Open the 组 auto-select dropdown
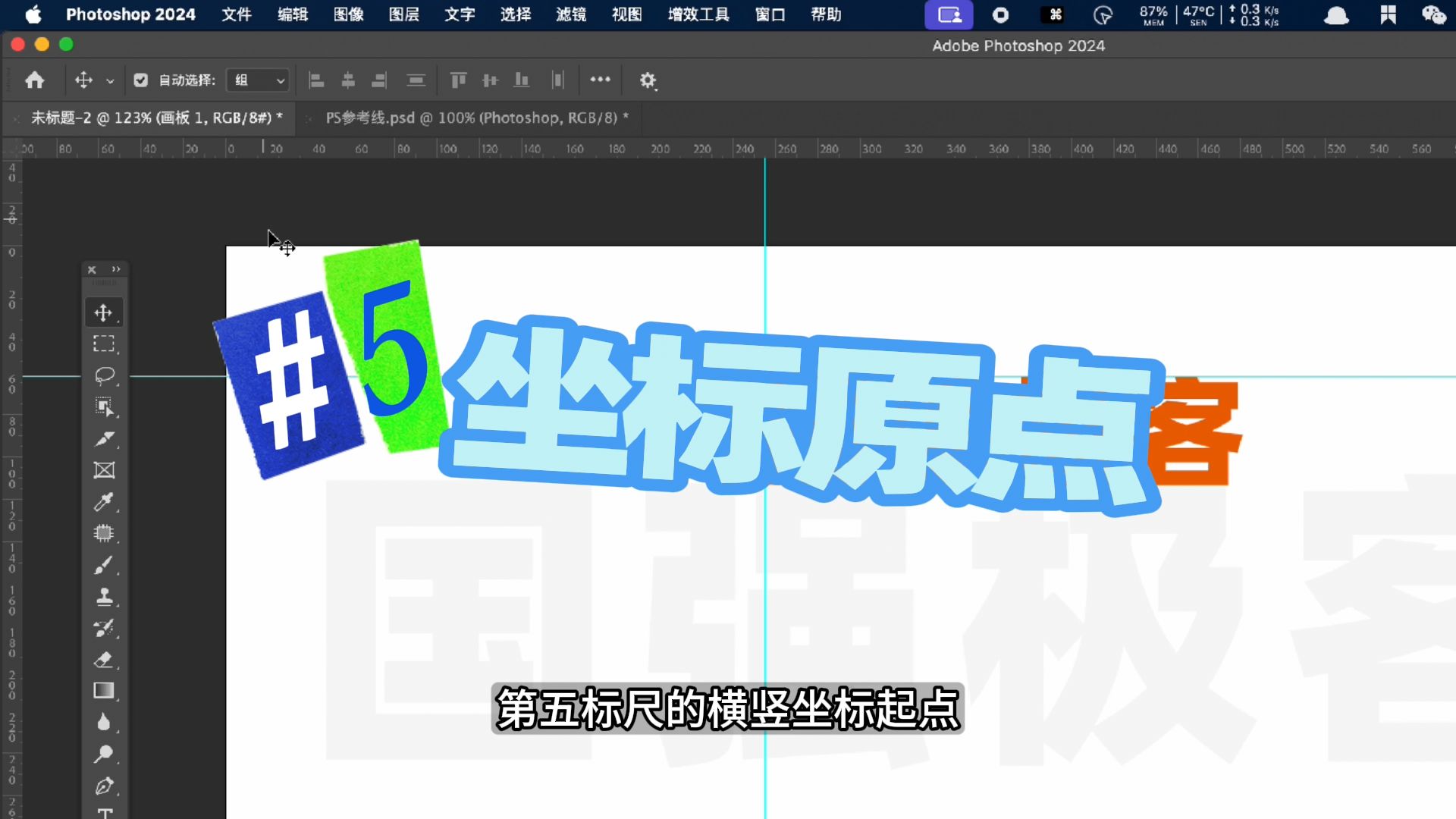The image size is (1456, 819). click(259, 80)
